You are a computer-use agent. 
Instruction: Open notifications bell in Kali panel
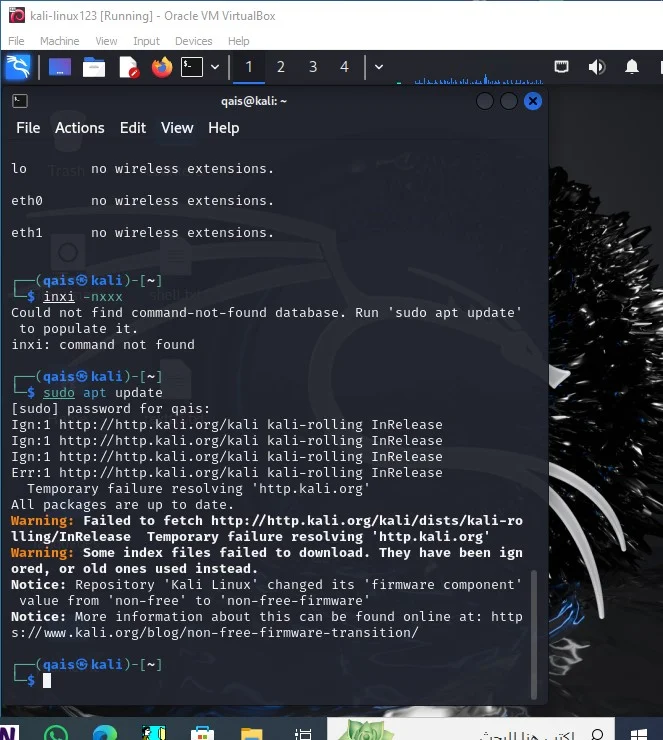[632, 67]
